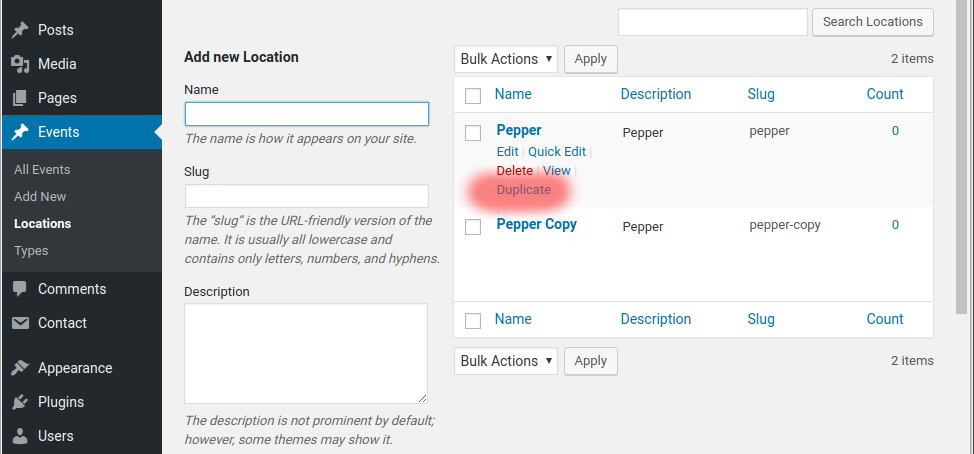This screenshot has width=974, height=454.
Task: Check the Pepper row checkbox
Action: click(473, 133)
